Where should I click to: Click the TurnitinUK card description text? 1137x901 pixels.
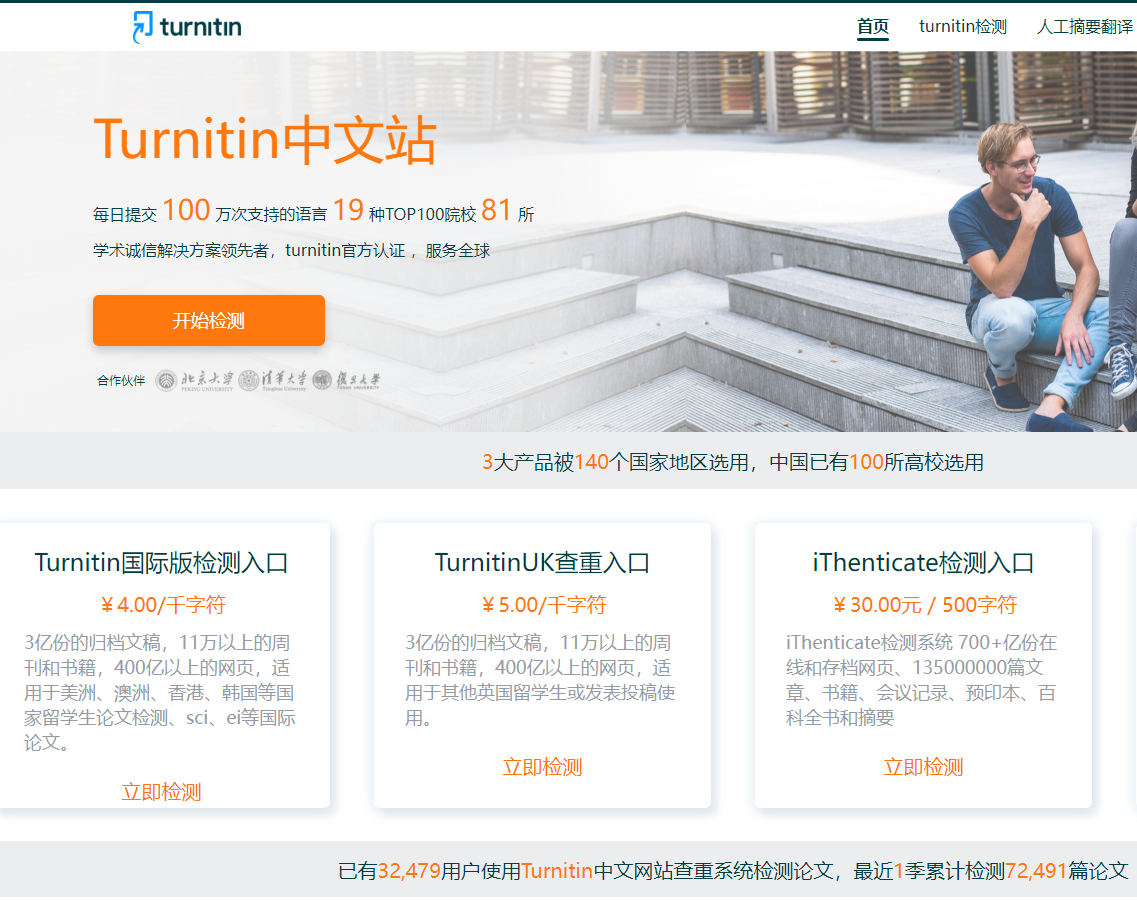[x=540, y=680]
